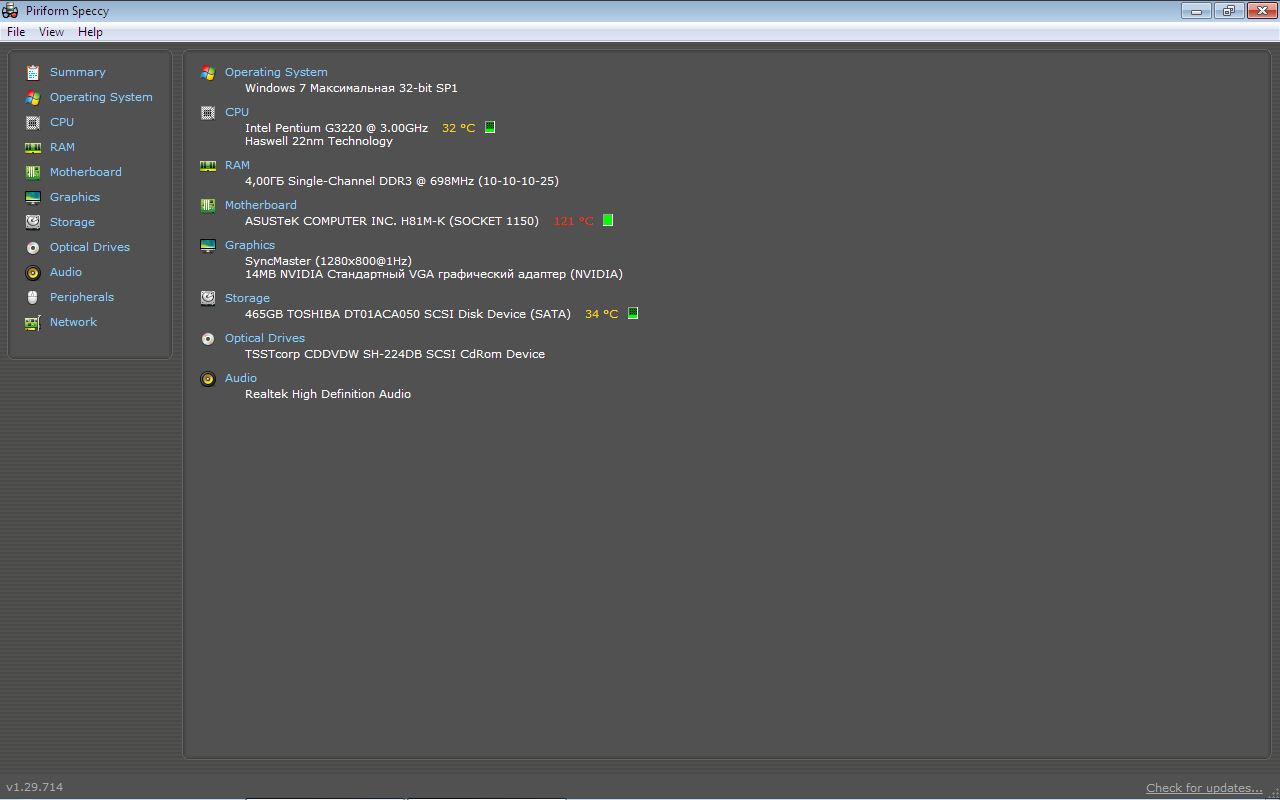Select the Storage drive icon in the sidebar
This screenshot has height=800, width=1280.
click(x=33, y=222)
